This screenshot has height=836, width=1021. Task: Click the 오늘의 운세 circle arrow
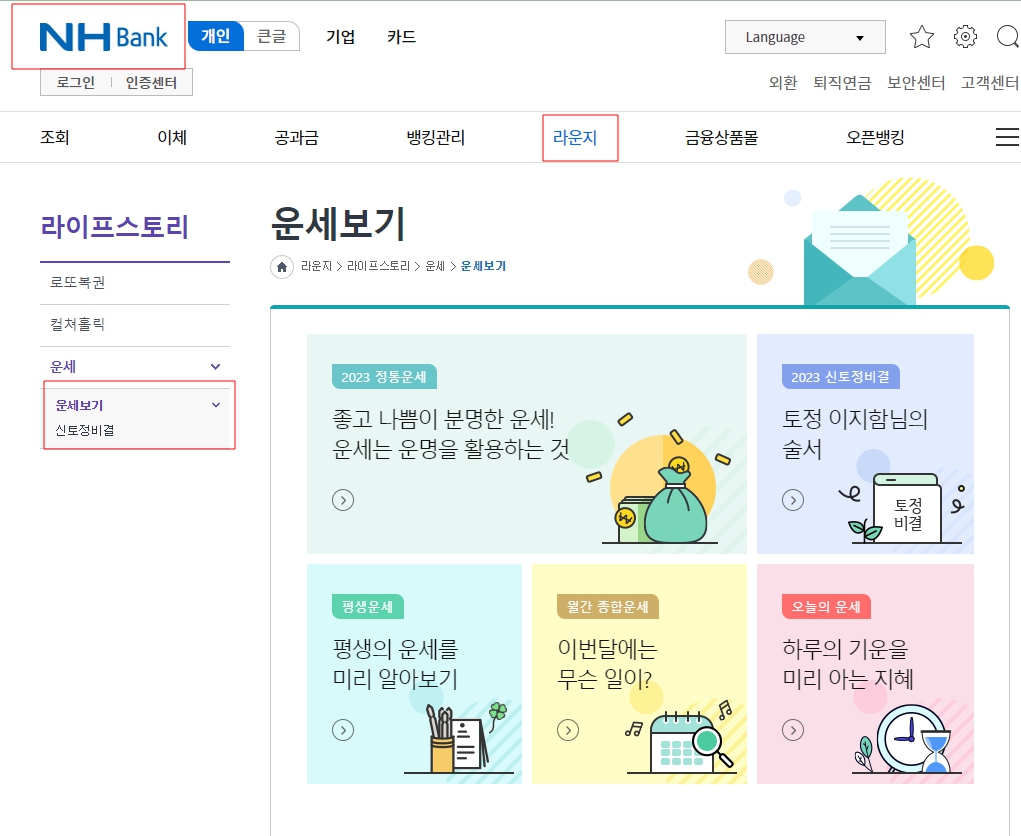[793, 730]
